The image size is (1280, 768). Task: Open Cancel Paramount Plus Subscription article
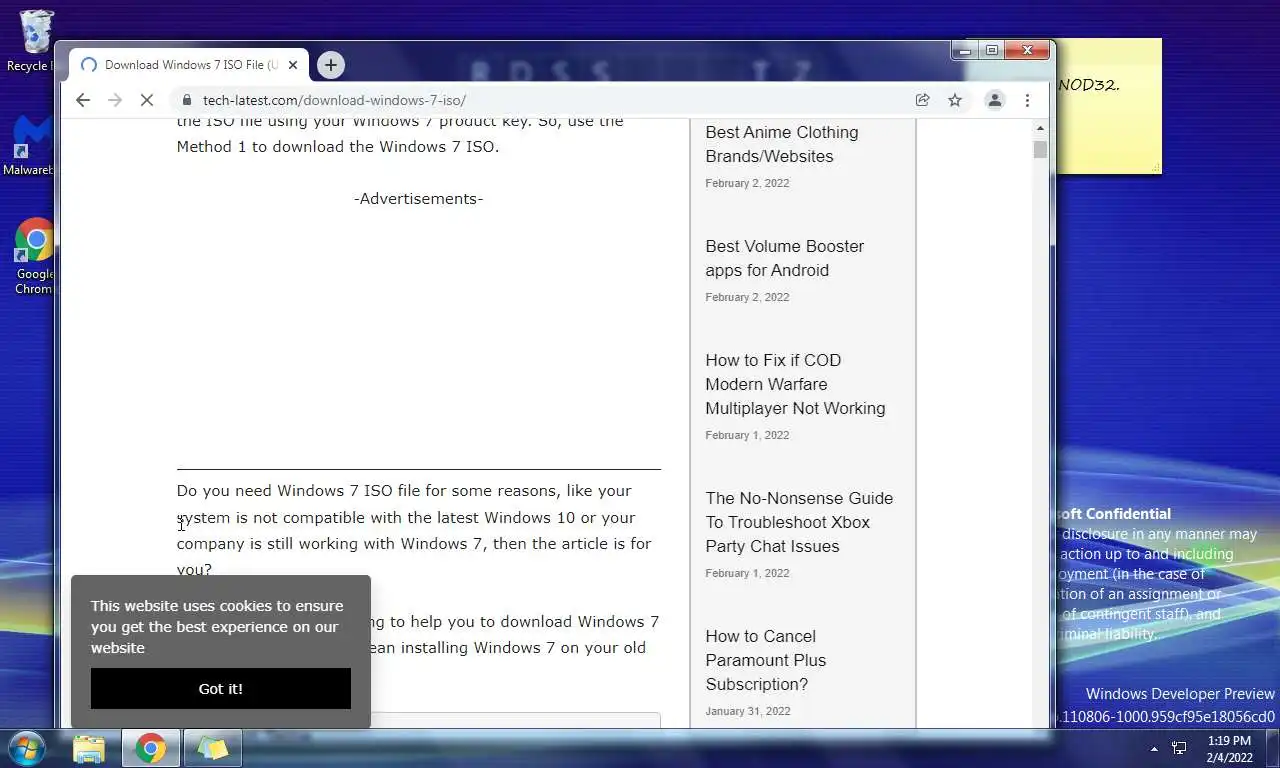pos(766,660)
